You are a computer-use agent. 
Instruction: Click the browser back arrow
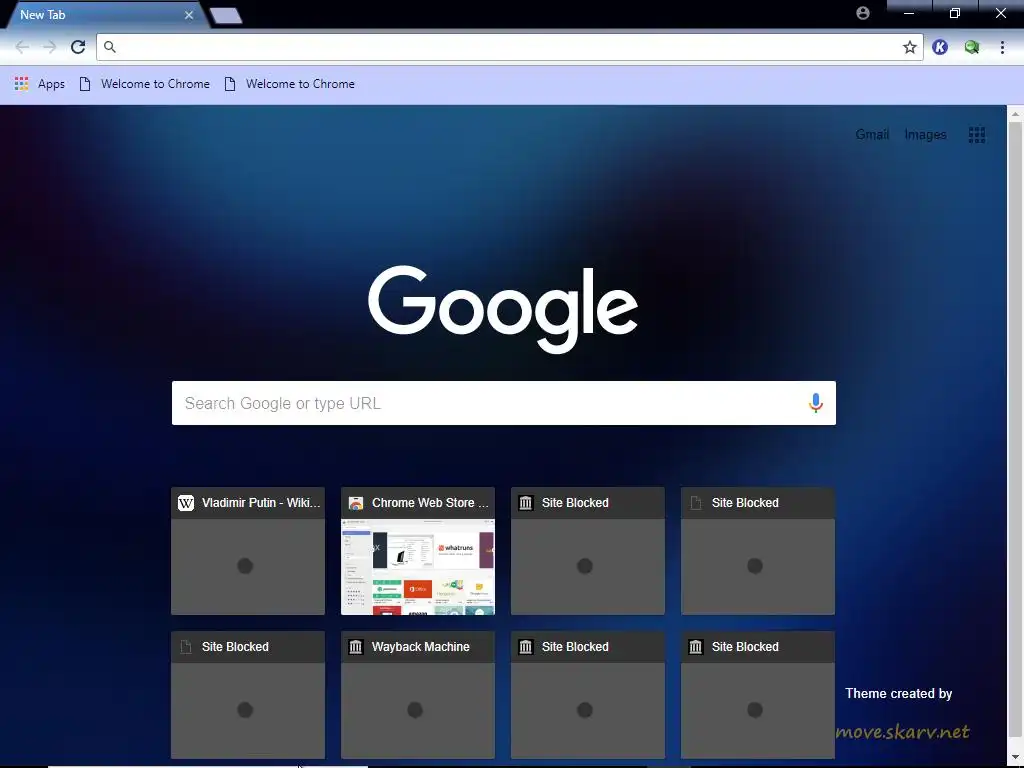pos(22,47)
